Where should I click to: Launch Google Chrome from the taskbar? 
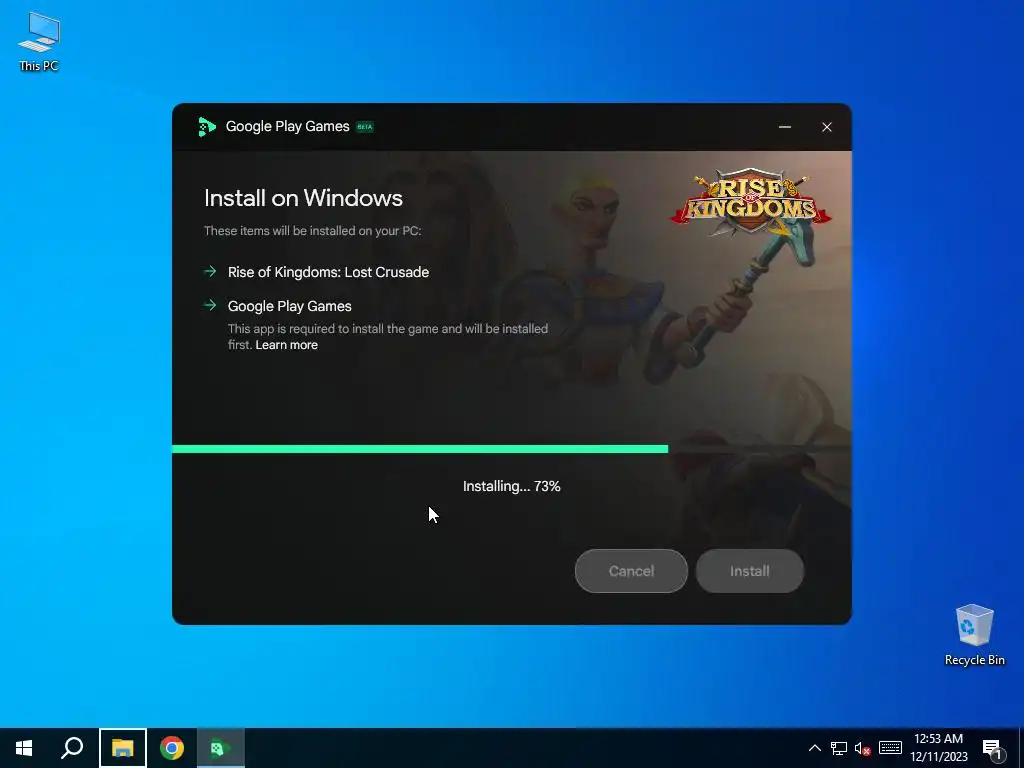[x=172, y=748]
